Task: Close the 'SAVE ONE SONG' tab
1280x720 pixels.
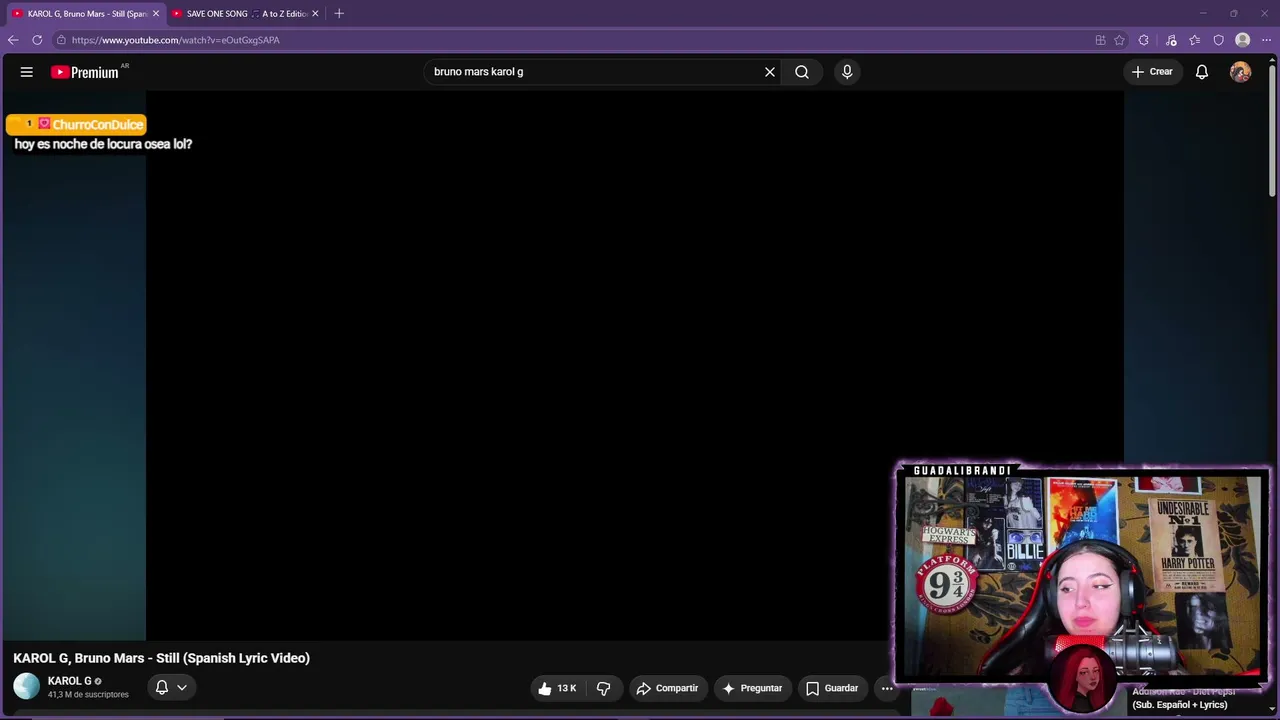Action: coord(315,14)
